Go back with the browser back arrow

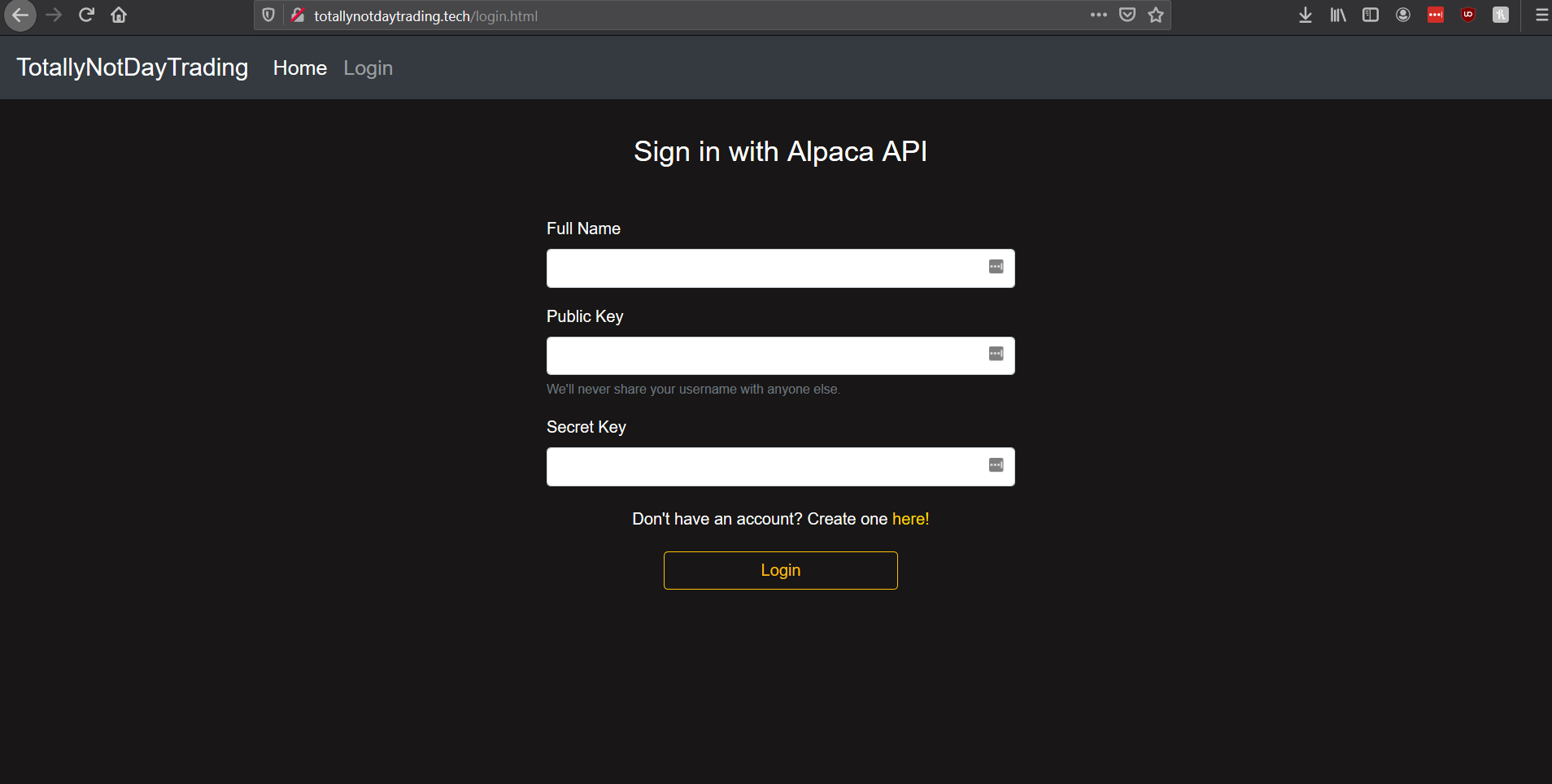[x=20, y=15]
